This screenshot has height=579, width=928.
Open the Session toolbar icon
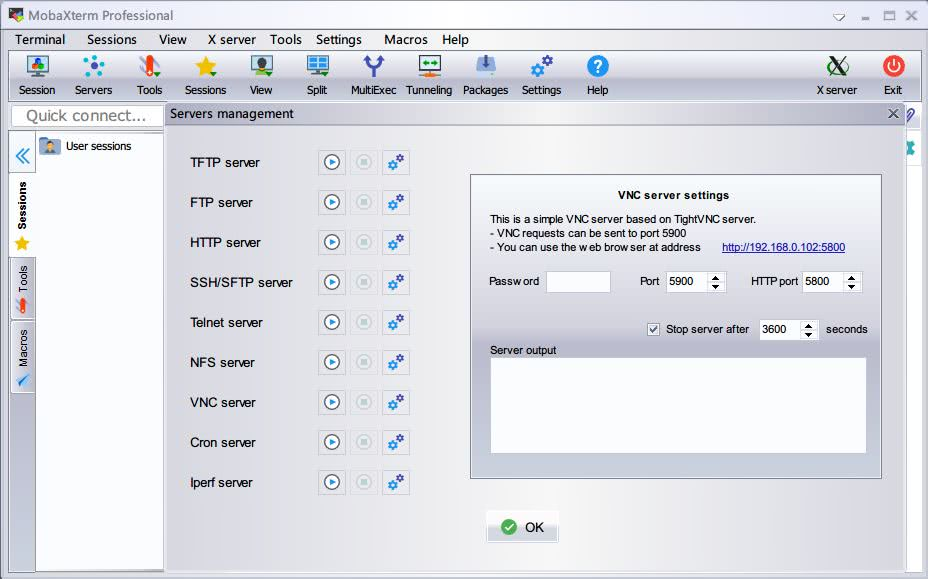point(37,75)
